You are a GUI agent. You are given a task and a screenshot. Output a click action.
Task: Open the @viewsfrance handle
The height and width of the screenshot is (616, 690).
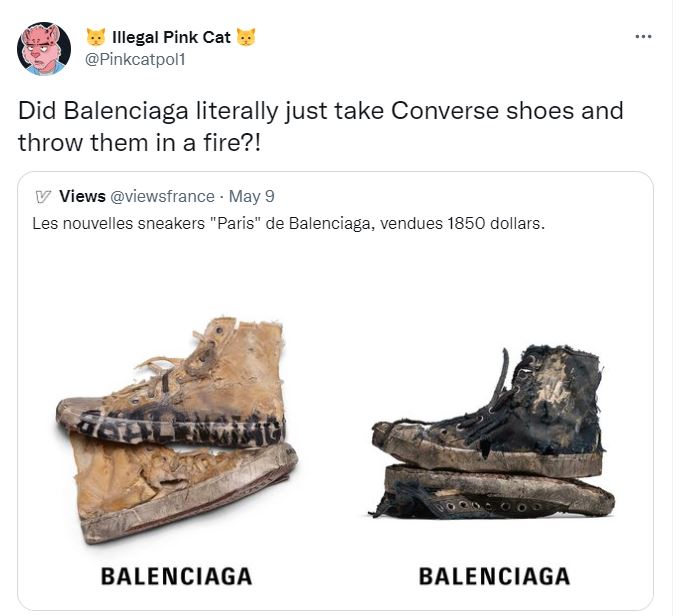(x=162, y=196)
